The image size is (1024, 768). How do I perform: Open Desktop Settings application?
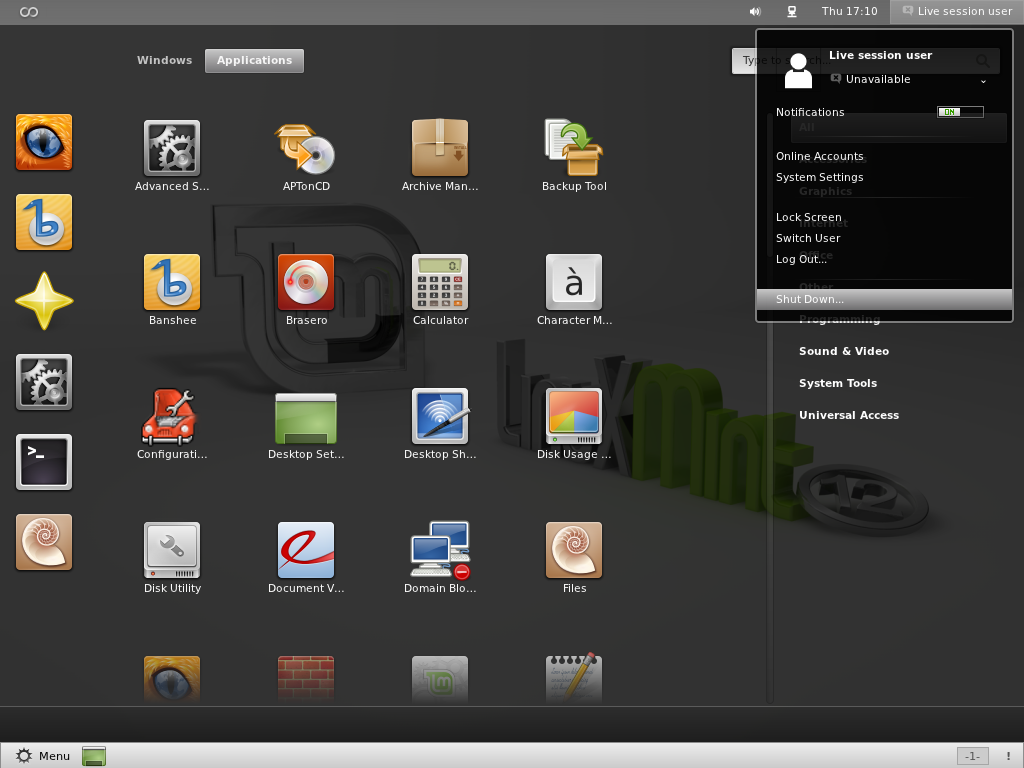coord(306,418)
